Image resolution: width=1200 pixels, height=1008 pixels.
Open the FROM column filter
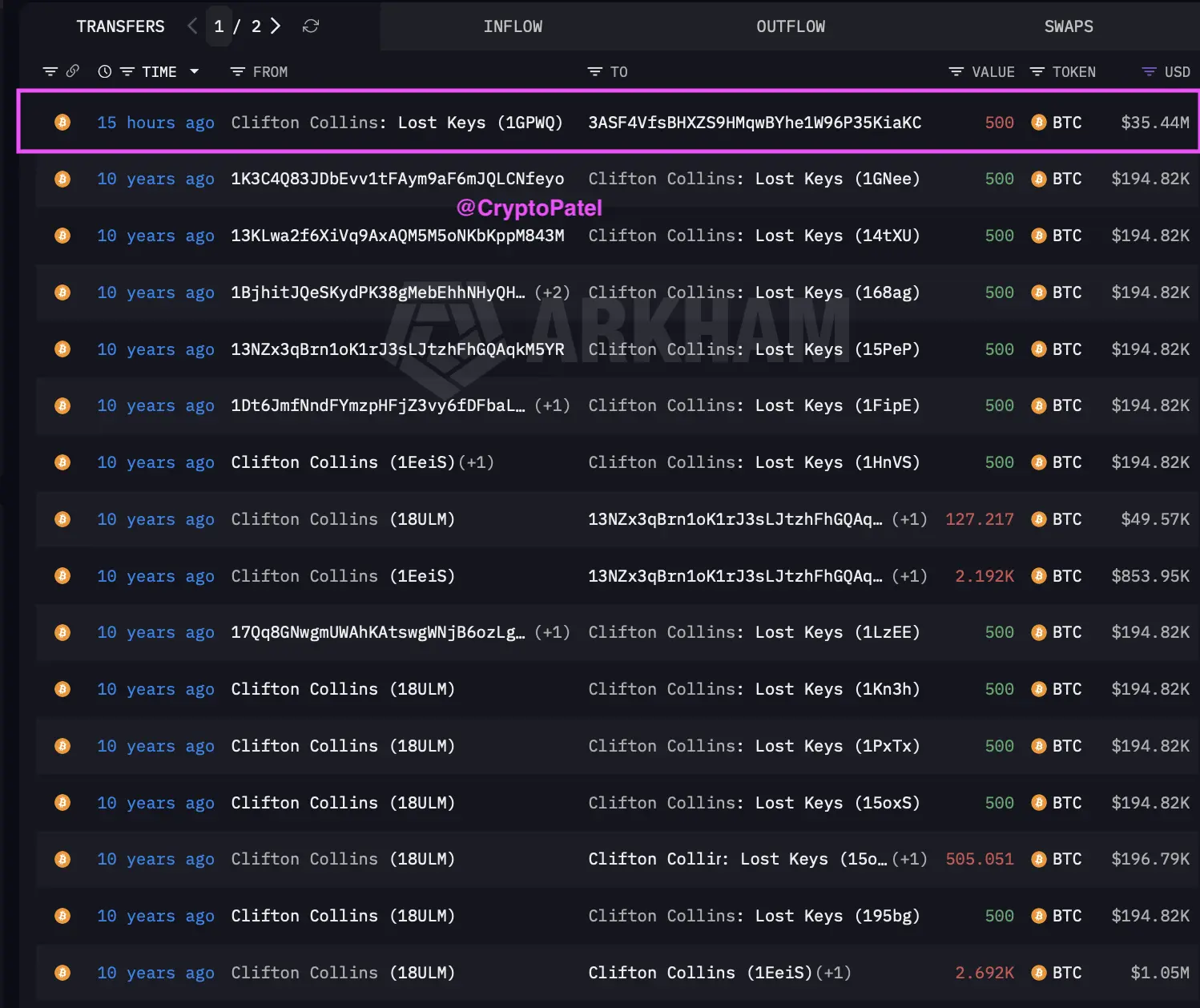[237, 72]
